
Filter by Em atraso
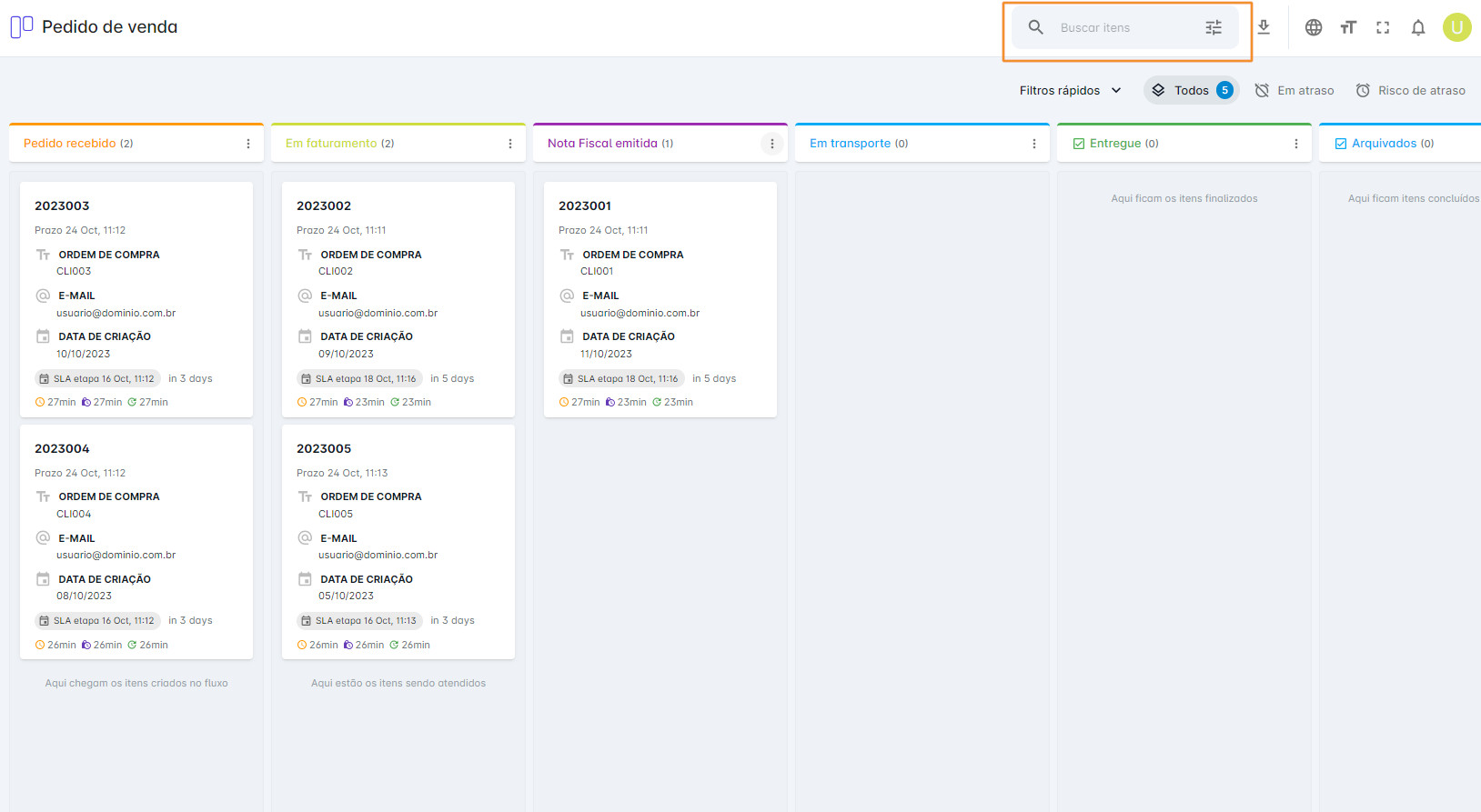coord(1295,90)
